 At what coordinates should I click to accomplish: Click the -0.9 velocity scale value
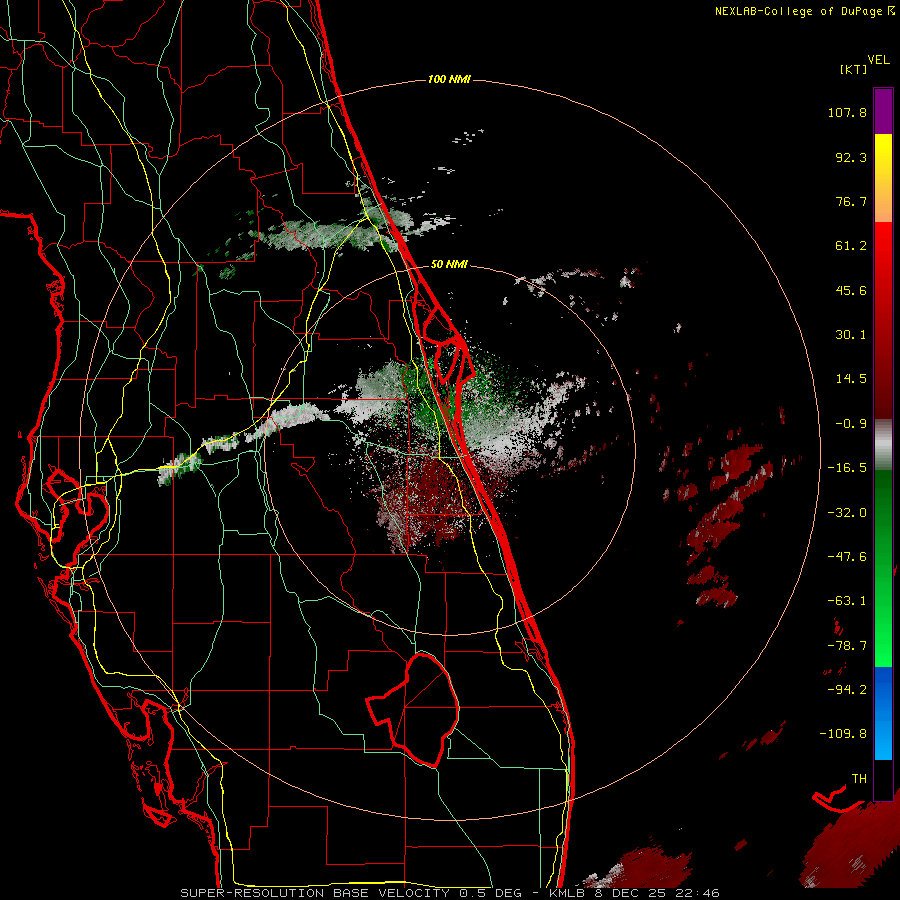851,424
